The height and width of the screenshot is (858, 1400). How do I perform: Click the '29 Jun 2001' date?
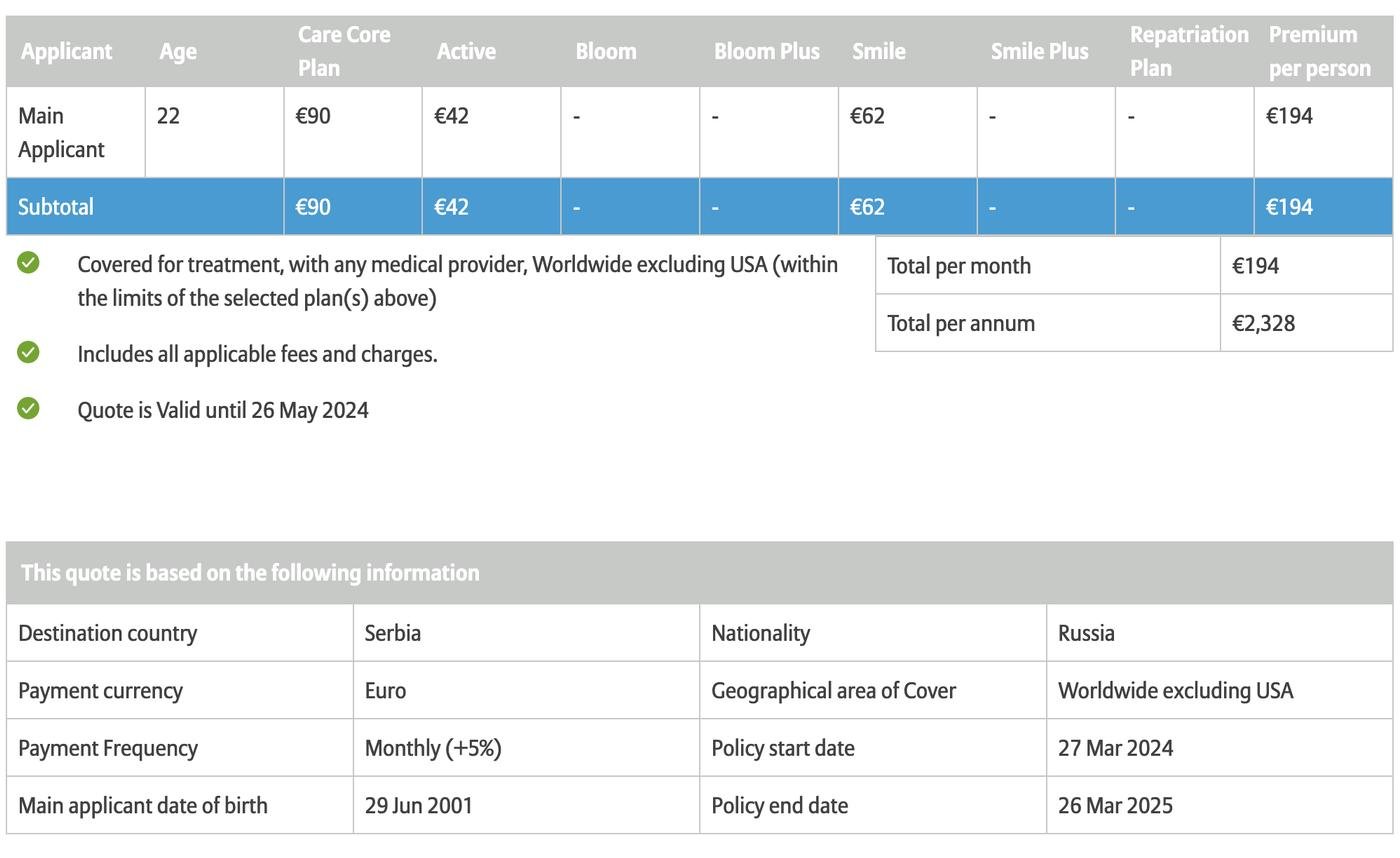418,806
